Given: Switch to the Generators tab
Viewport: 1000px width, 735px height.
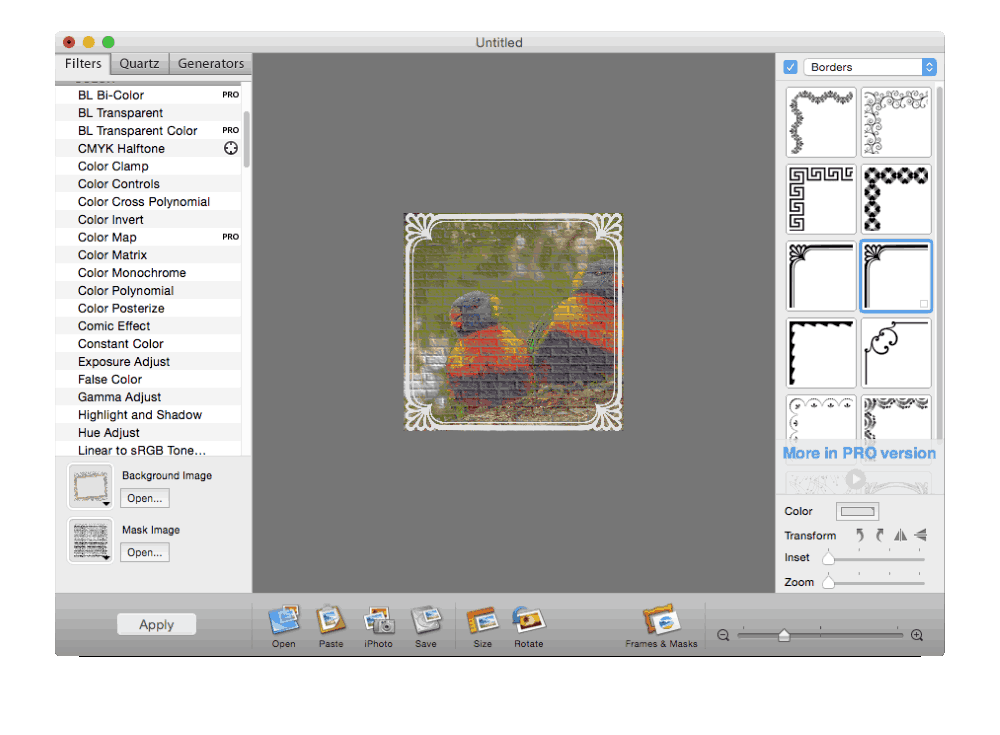Looking at the screenshot, I should (x=210, y=64).
